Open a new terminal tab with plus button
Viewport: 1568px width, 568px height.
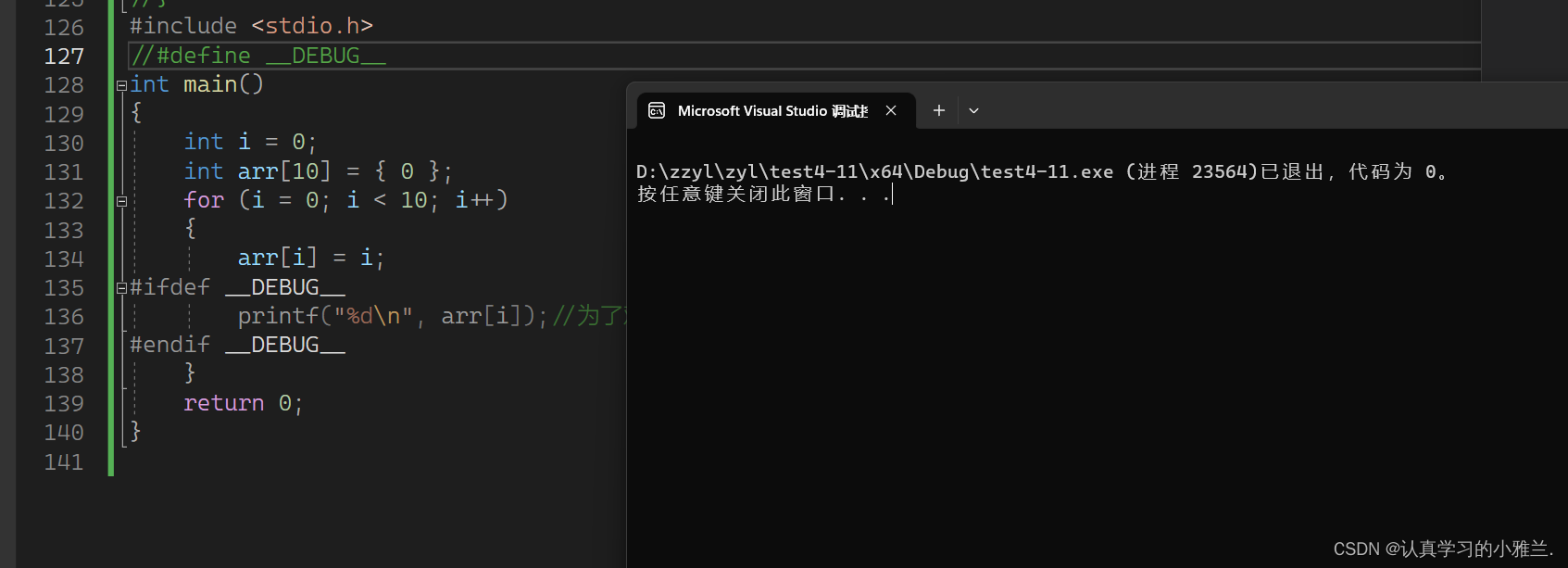pyautogui.click(x=938, y=110)
